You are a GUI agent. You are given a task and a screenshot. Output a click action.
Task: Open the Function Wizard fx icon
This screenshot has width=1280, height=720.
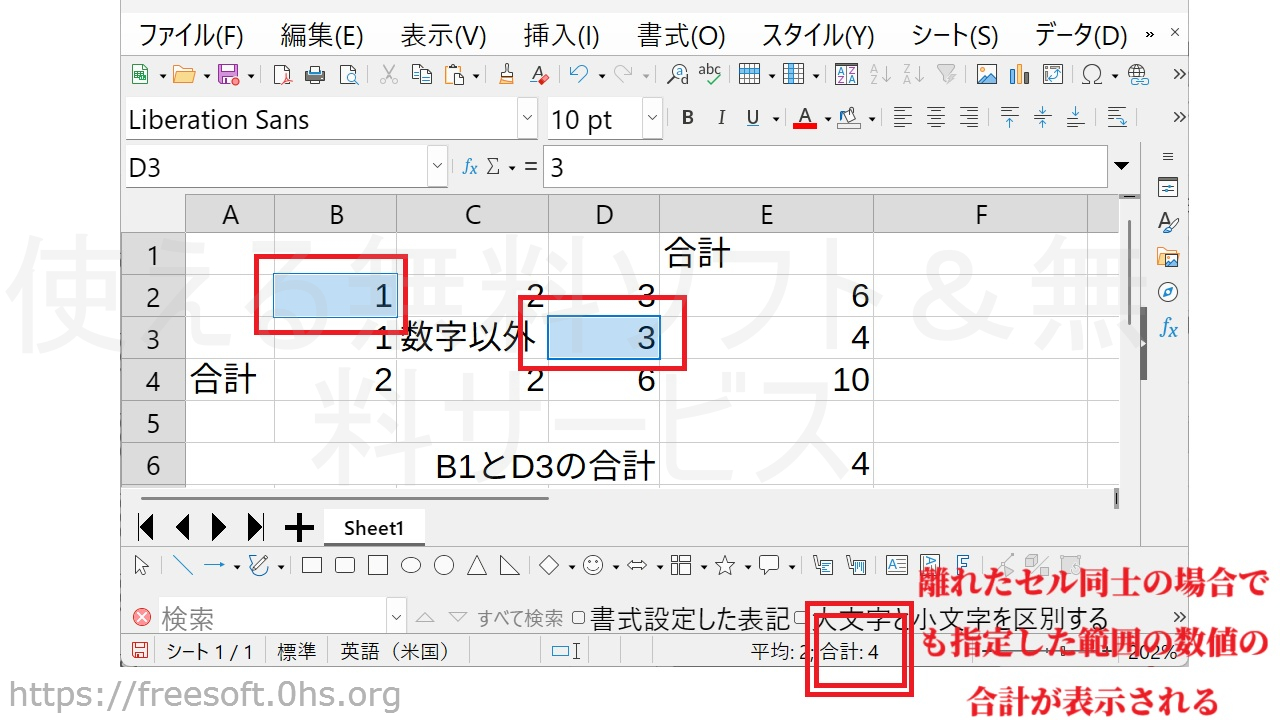[x=469, y=167]
